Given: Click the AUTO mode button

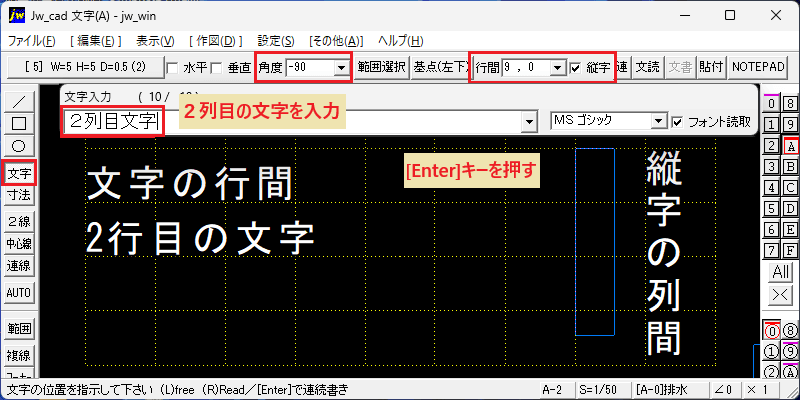Looking at the screenshot, I should pyautogui.click(x=19, y=293).
